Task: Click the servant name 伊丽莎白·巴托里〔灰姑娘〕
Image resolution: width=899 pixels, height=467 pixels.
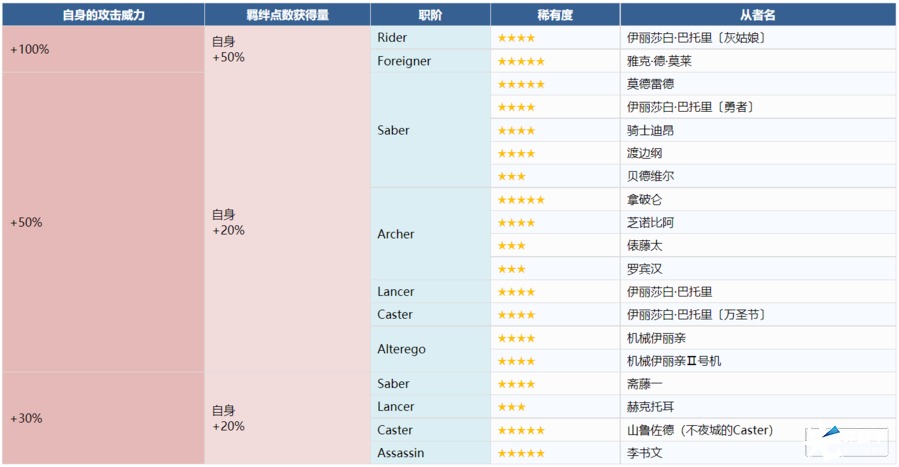Action: point(696,38)
